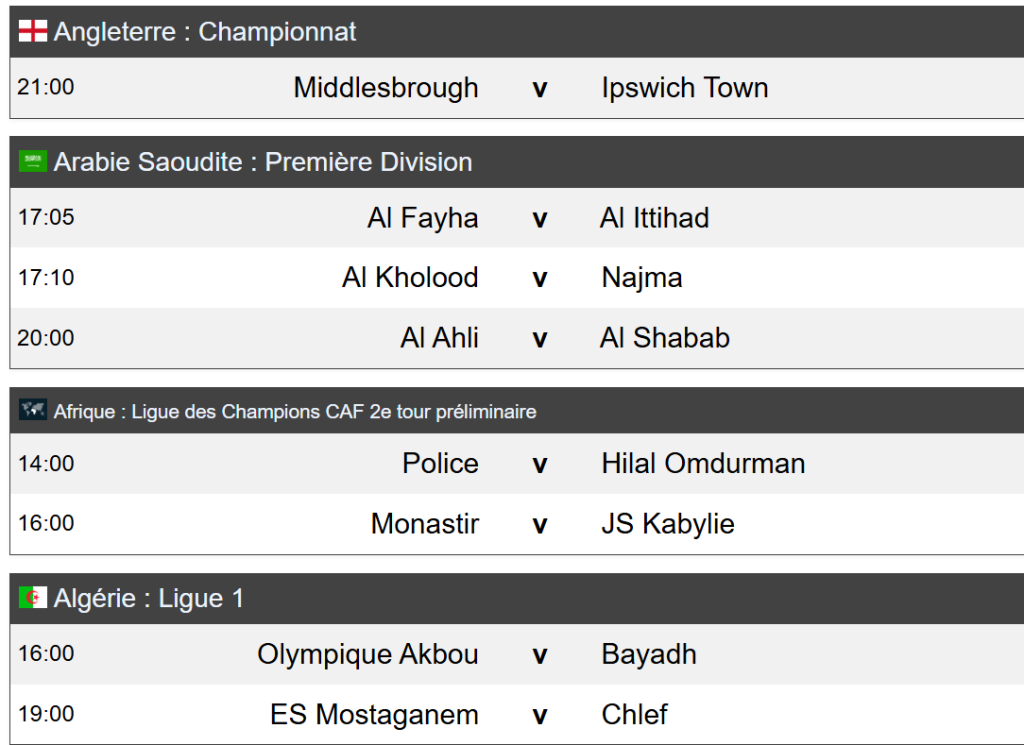This screenshot has height=745, width=1024.
Task: Open the ES Mostaganem v Chlef match
Action: [540, 715]
